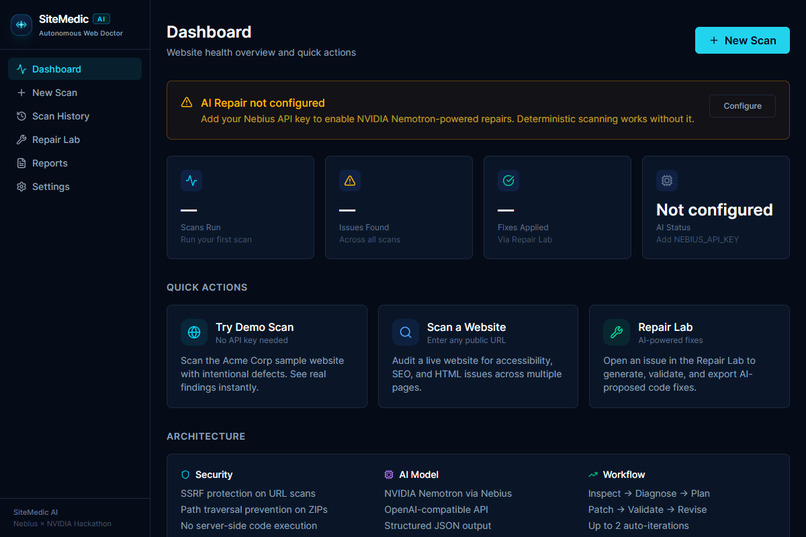Open the Scan a Website quick action
The height and width of the screenshot is (537, 806).
point(478,357)
